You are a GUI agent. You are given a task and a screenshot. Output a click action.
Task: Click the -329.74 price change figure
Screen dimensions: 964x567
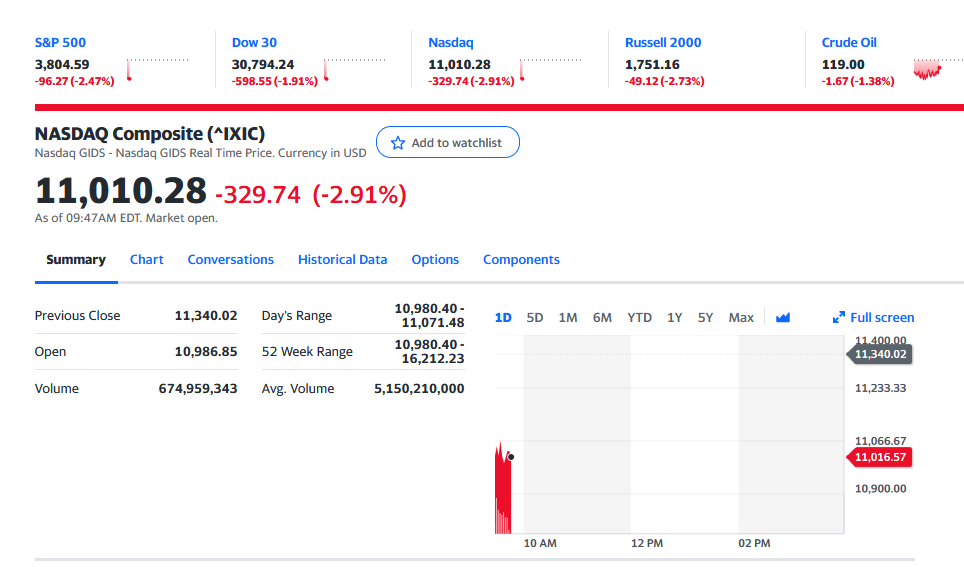pos(258,194)
